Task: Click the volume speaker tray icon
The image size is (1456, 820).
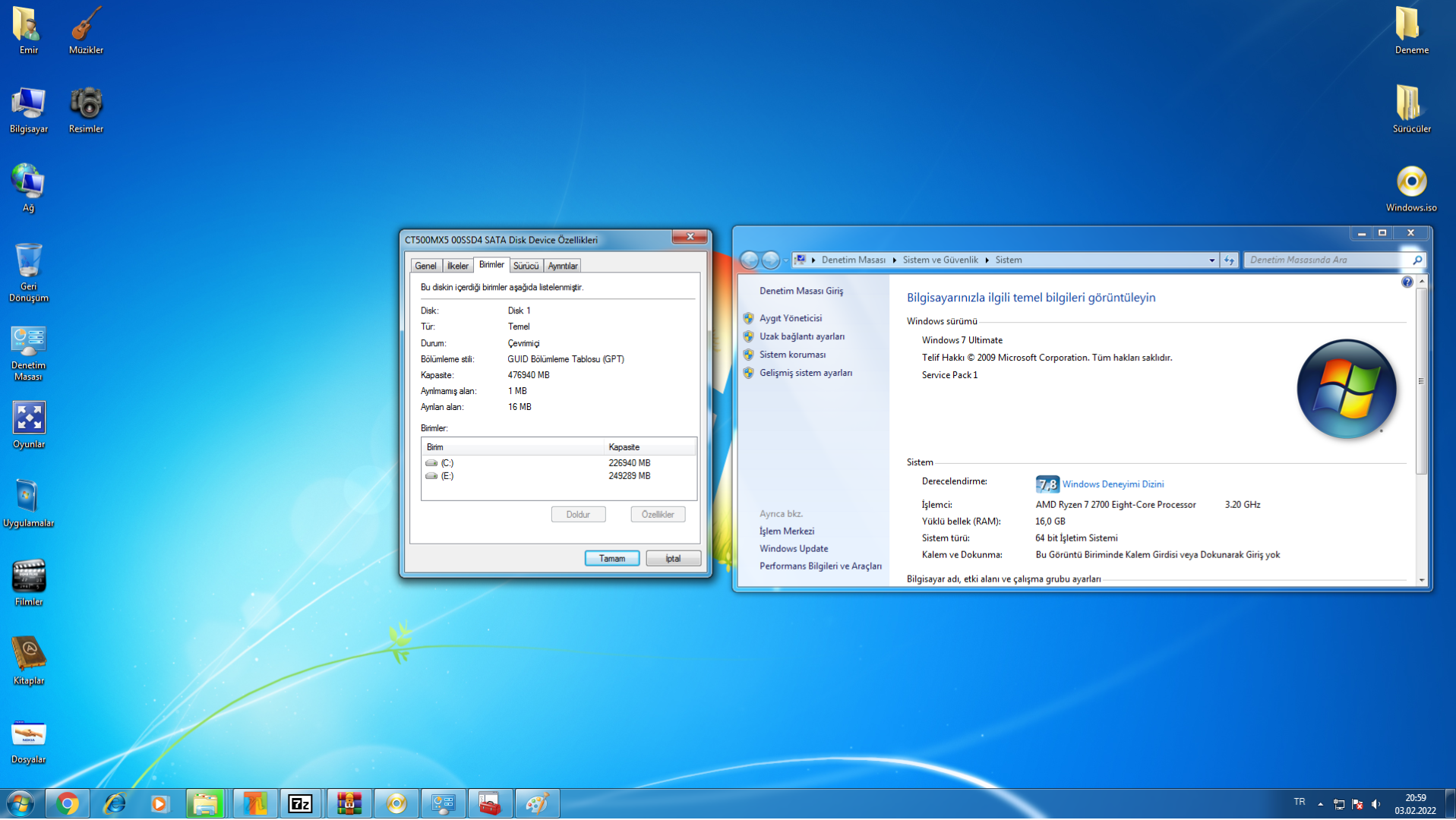Action: click(x=1376, y=804)
